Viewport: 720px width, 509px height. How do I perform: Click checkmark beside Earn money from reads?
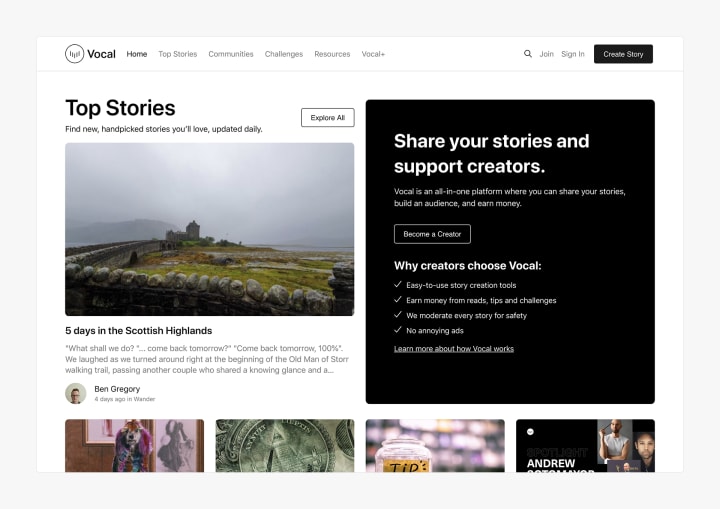tap(398, 300)
